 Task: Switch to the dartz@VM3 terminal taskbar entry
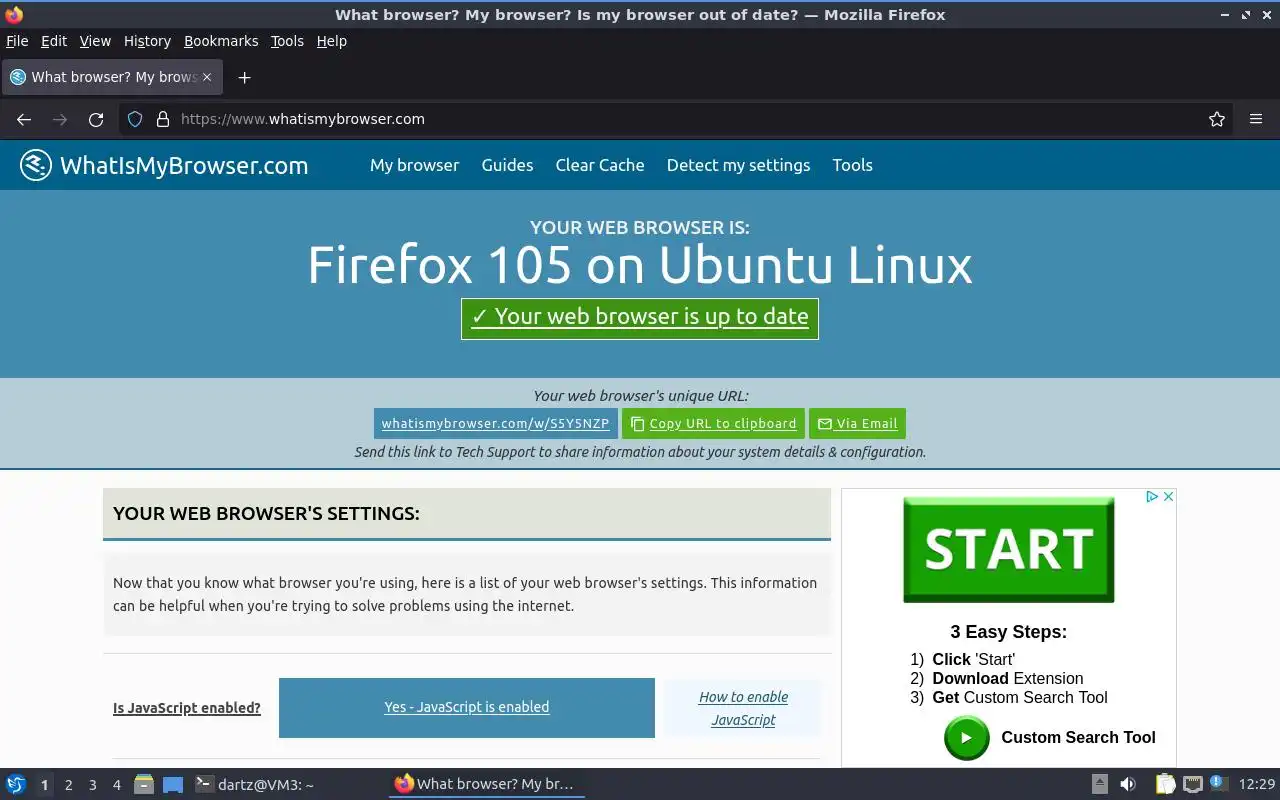point(254,785)
